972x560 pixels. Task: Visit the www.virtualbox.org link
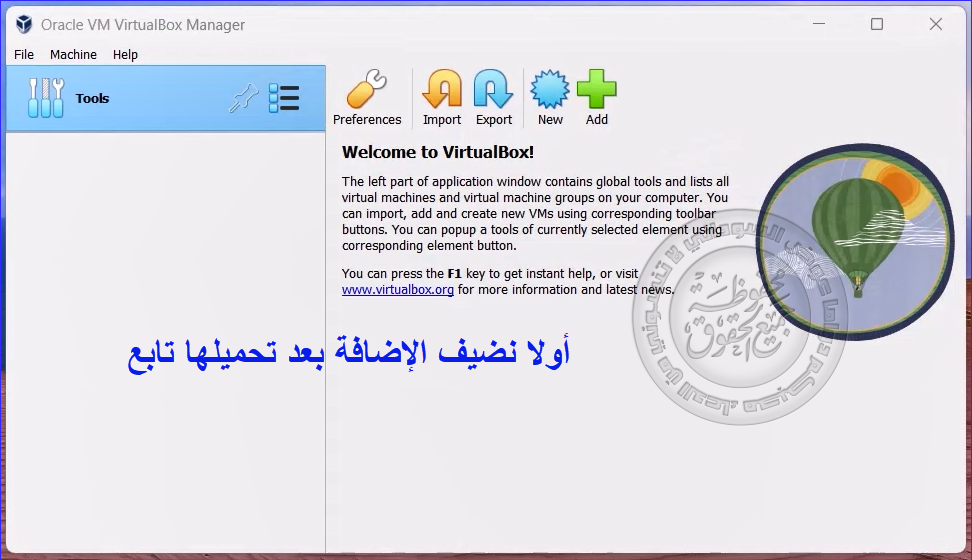[398, 290]
